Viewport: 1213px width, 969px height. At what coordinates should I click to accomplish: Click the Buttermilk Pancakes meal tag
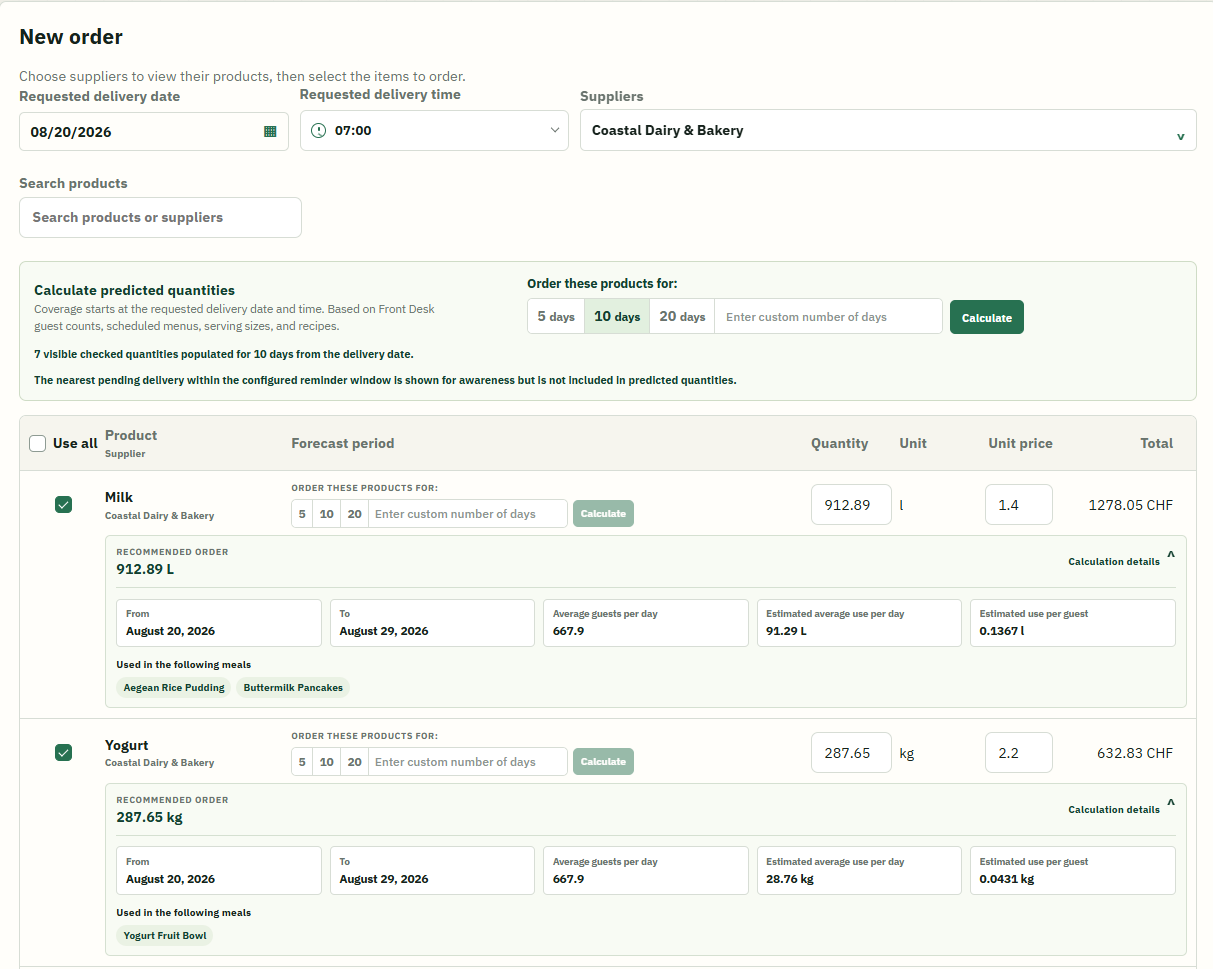click(x=293, y=688)
